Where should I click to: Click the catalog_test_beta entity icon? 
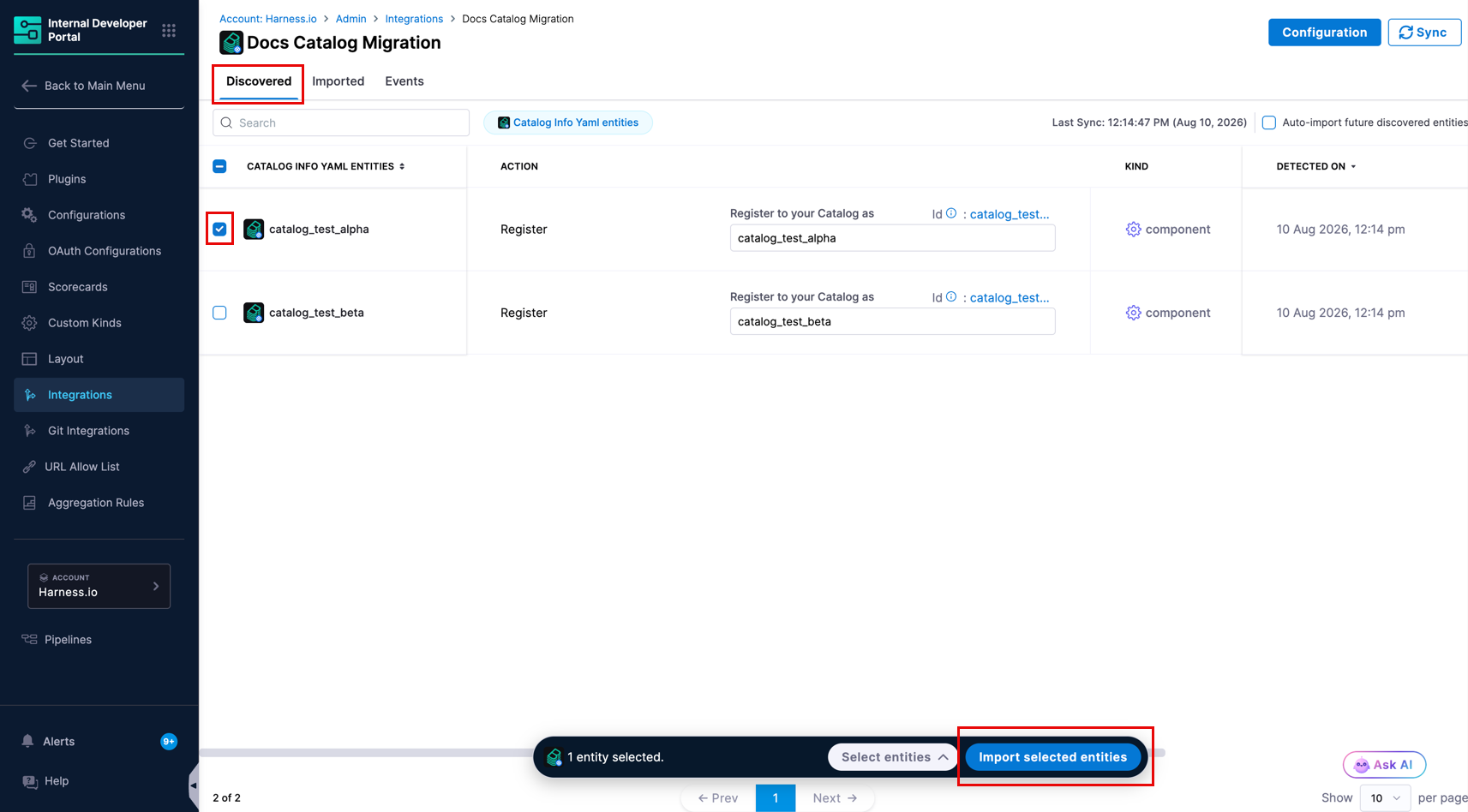(x=254, y=313)
